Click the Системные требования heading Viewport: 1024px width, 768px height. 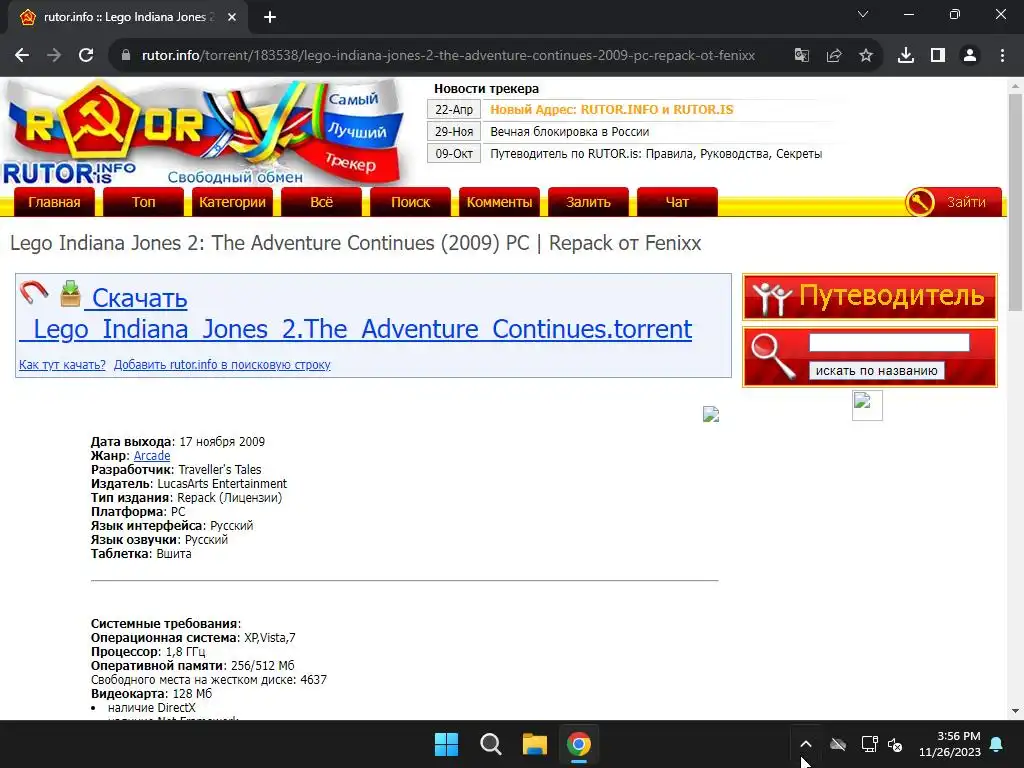[166, 624]
